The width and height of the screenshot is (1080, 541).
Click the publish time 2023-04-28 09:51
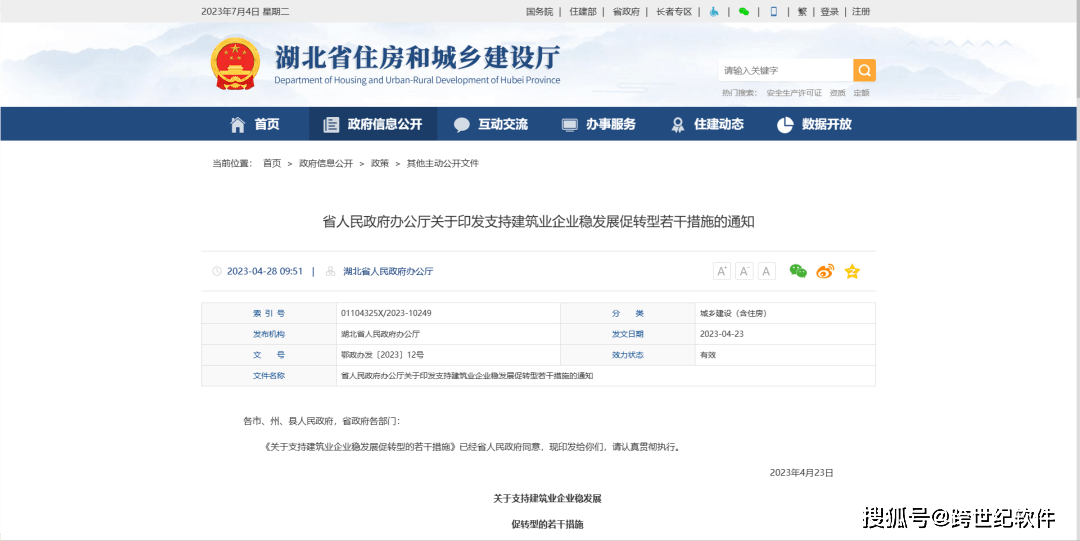coord(265,272)
